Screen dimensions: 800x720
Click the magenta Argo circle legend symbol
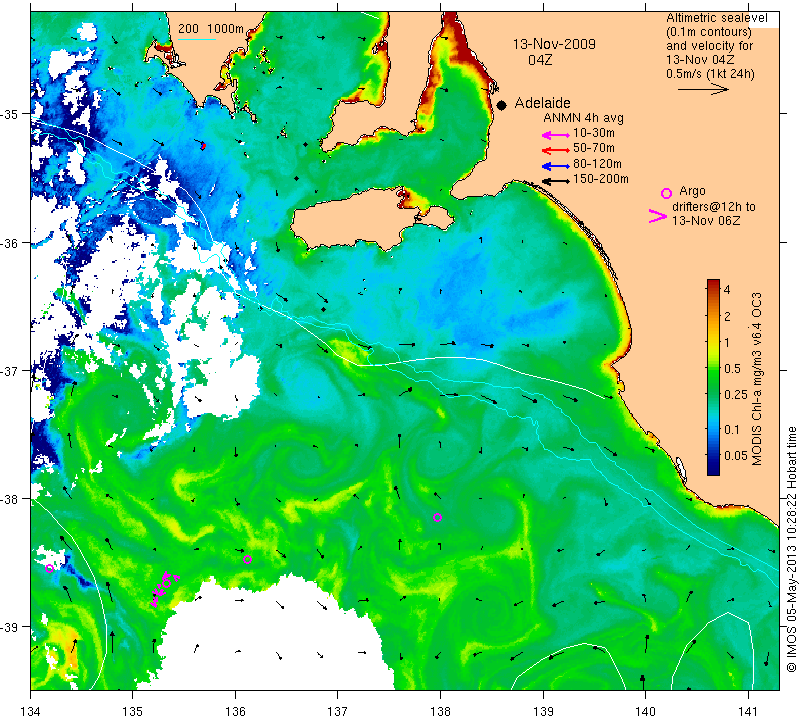coord(666,193)
